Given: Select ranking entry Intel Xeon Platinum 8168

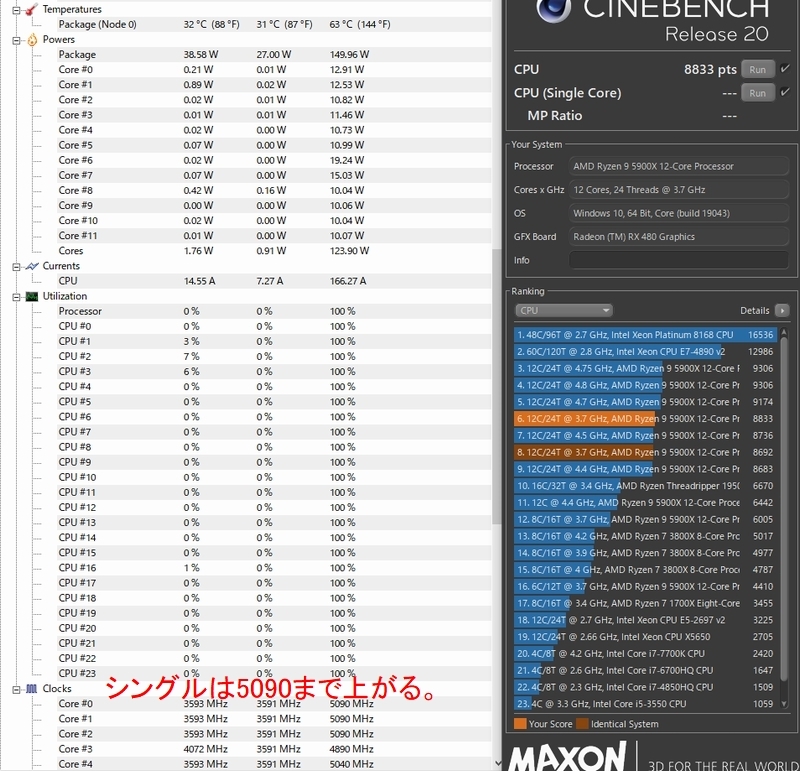Looking at the screenshot, I should (645, 335).
